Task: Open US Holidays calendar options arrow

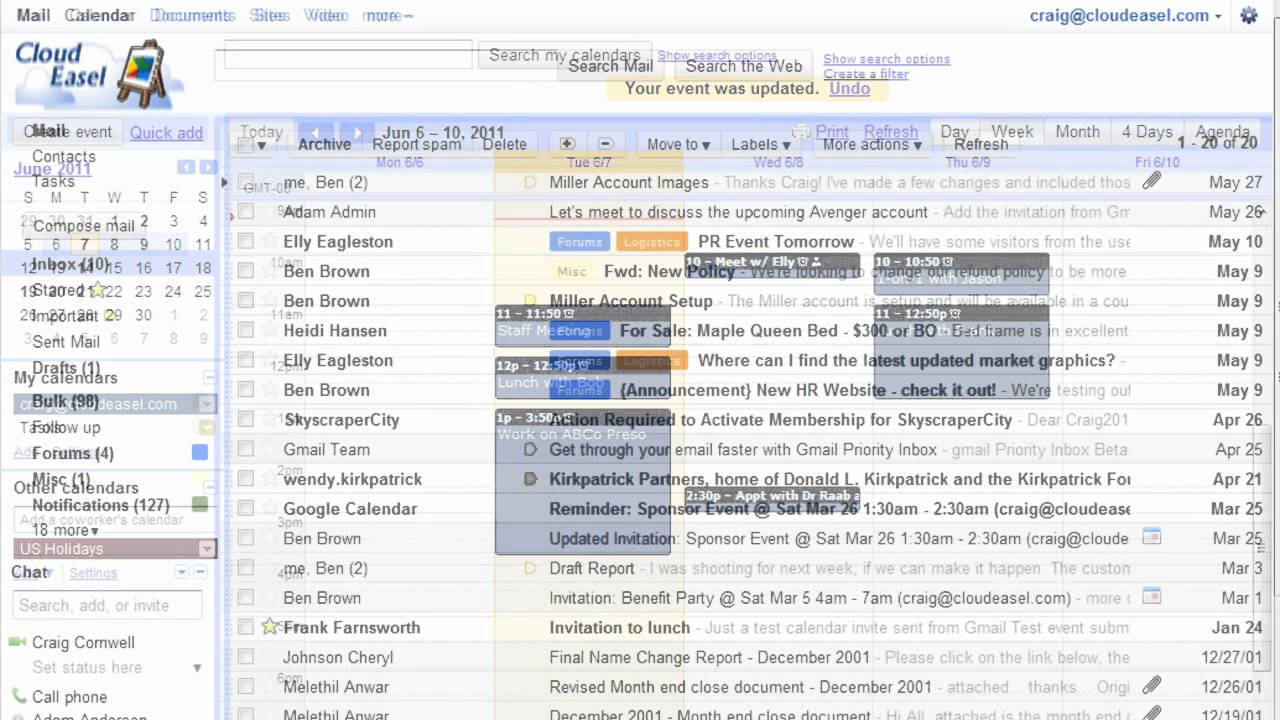Action: [x=207, y=549]
